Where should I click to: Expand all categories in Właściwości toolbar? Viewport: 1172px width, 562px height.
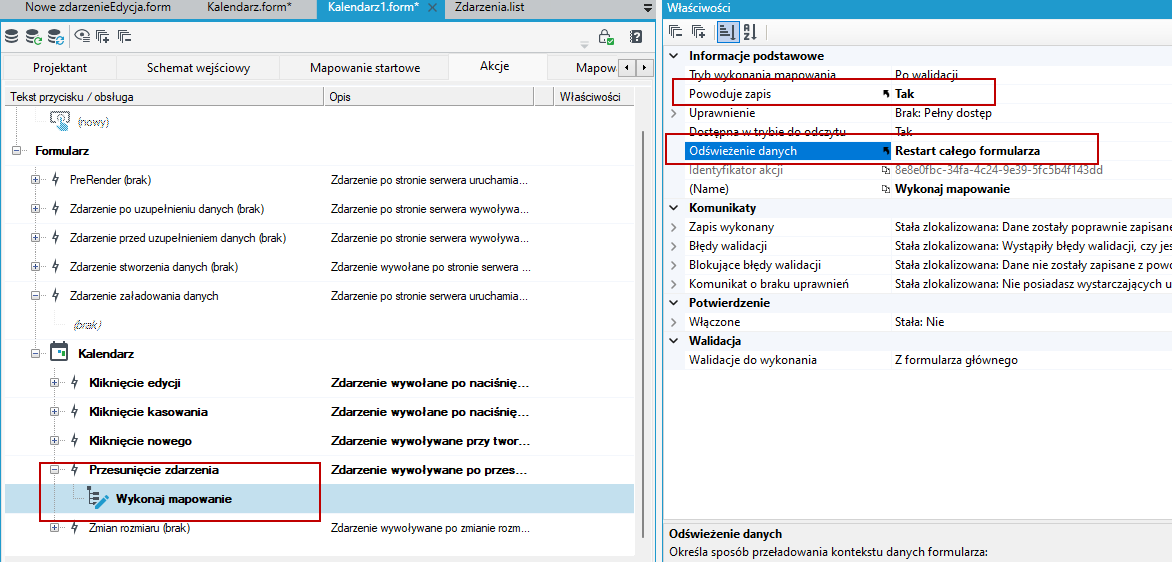[698, 31]
